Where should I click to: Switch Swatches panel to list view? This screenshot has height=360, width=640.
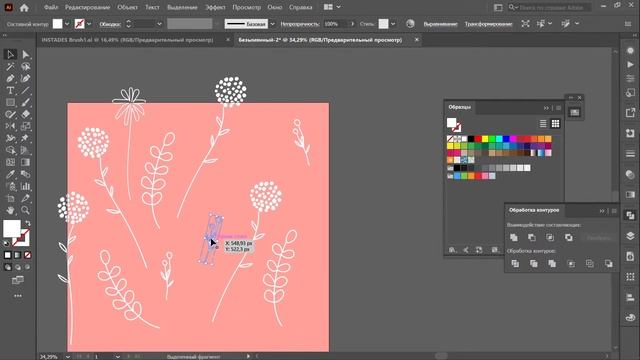coord(543,123)
